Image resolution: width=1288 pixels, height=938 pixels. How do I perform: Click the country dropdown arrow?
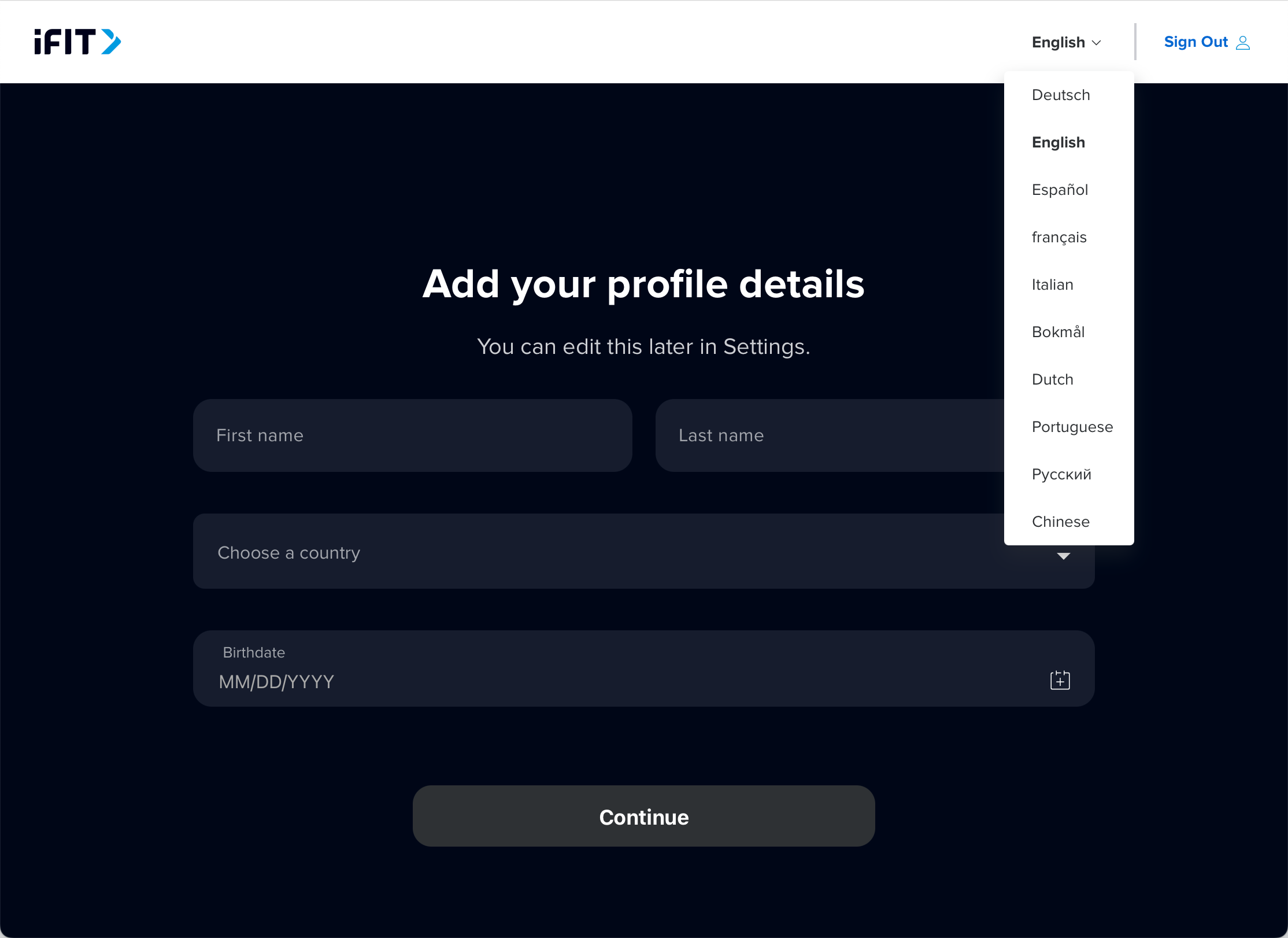[x=1063, y=555]
